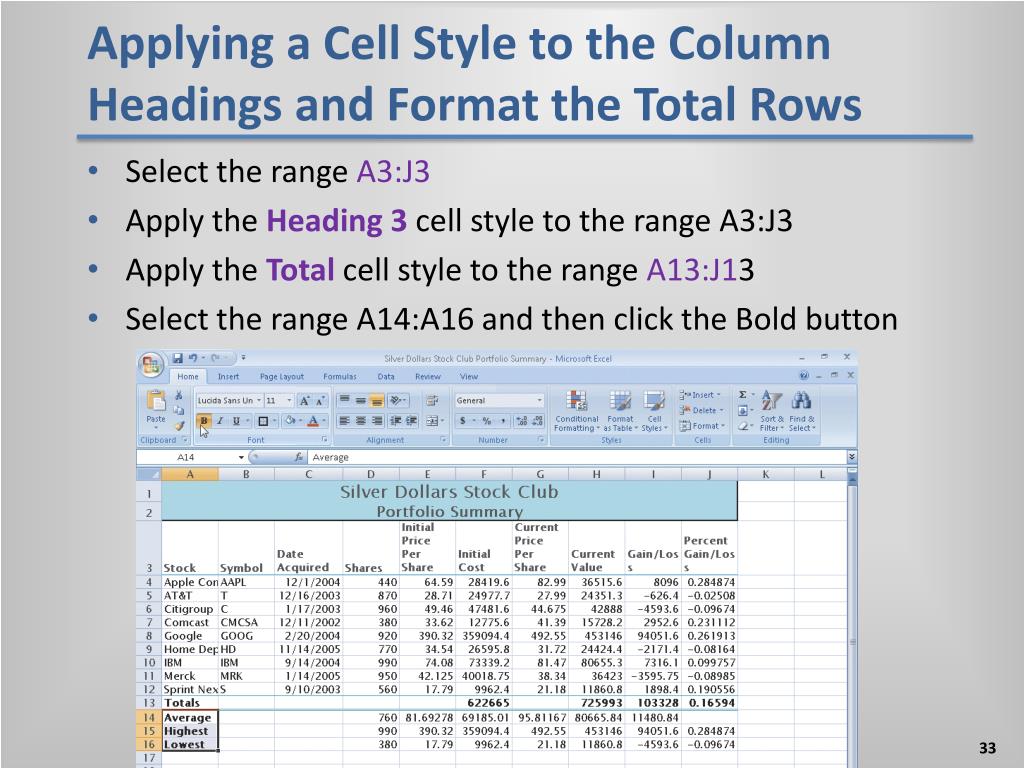Toggle the Bold button

click(x=204, y=421)
